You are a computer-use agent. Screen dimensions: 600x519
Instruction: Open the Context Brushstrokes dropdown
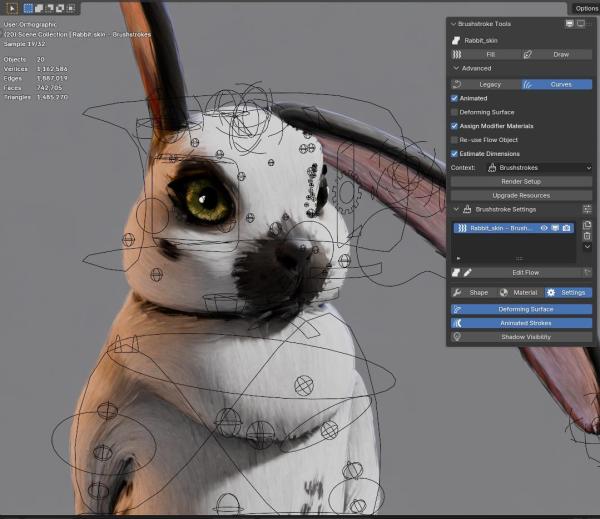(539, 168)
